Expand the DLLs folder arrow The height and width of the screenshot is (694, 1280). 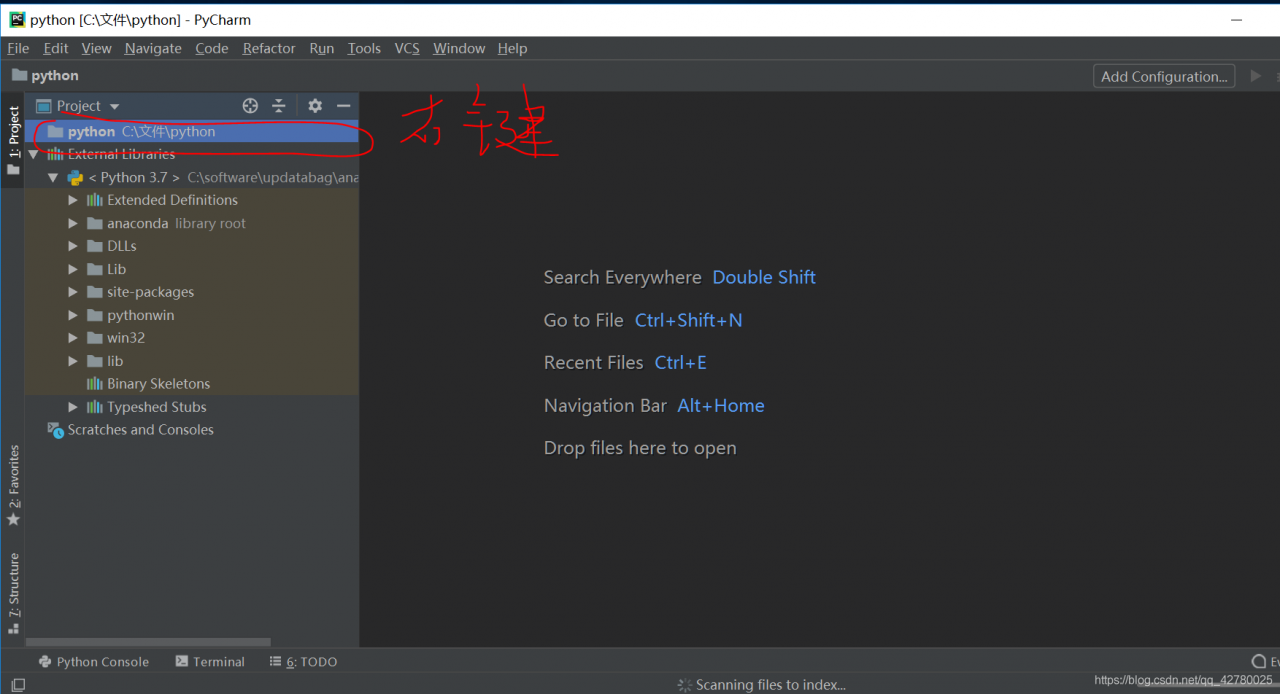coord(73,246)
